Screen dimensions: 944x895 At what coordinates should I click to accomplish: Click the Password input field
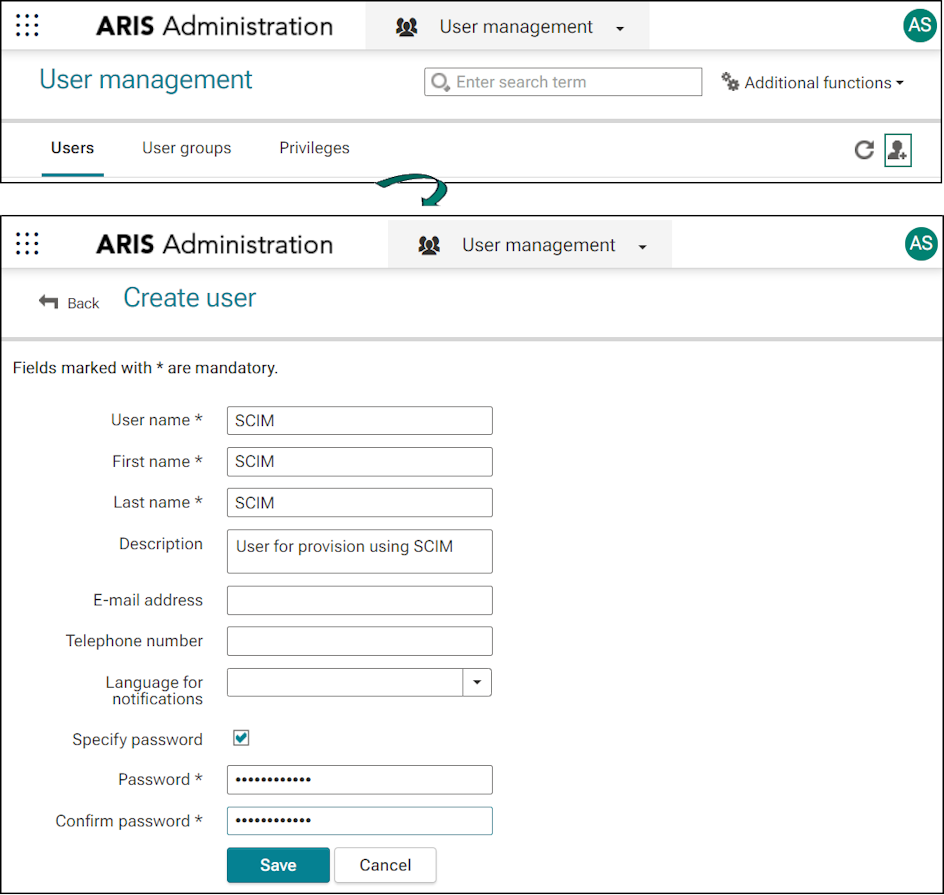[359, 779]
